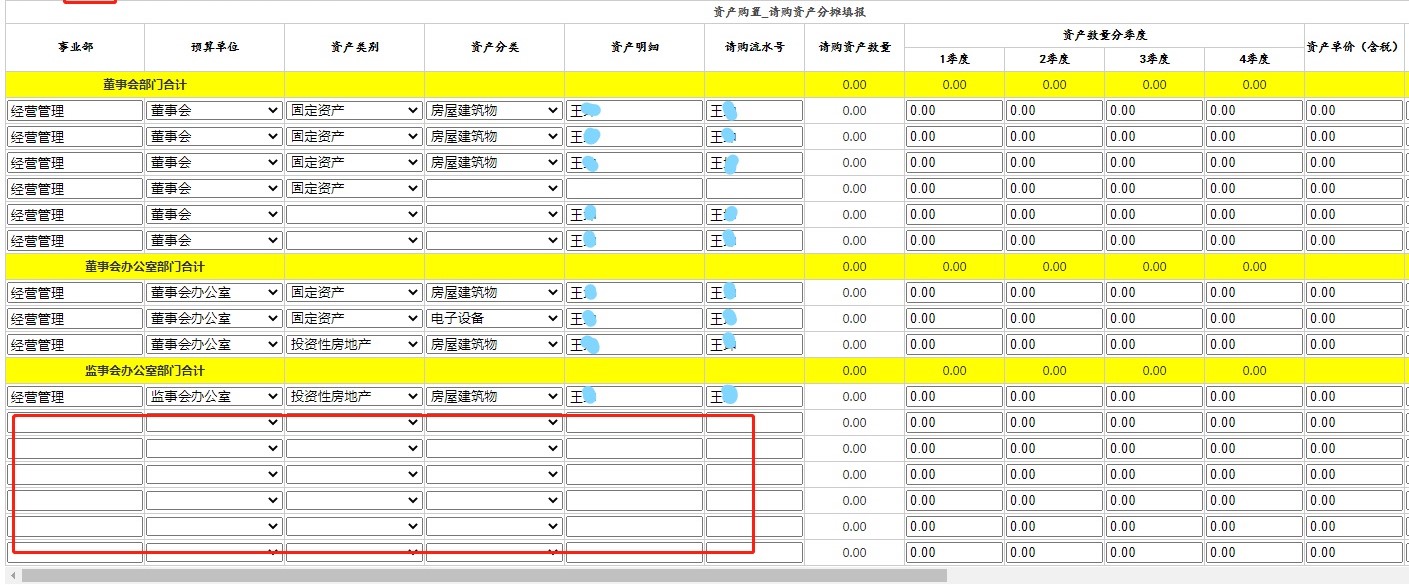Open 房屋建筑物 dropdown in the first 董事会 row
The height and width of the screenshot is (585, 1409).
pos(494,110)
